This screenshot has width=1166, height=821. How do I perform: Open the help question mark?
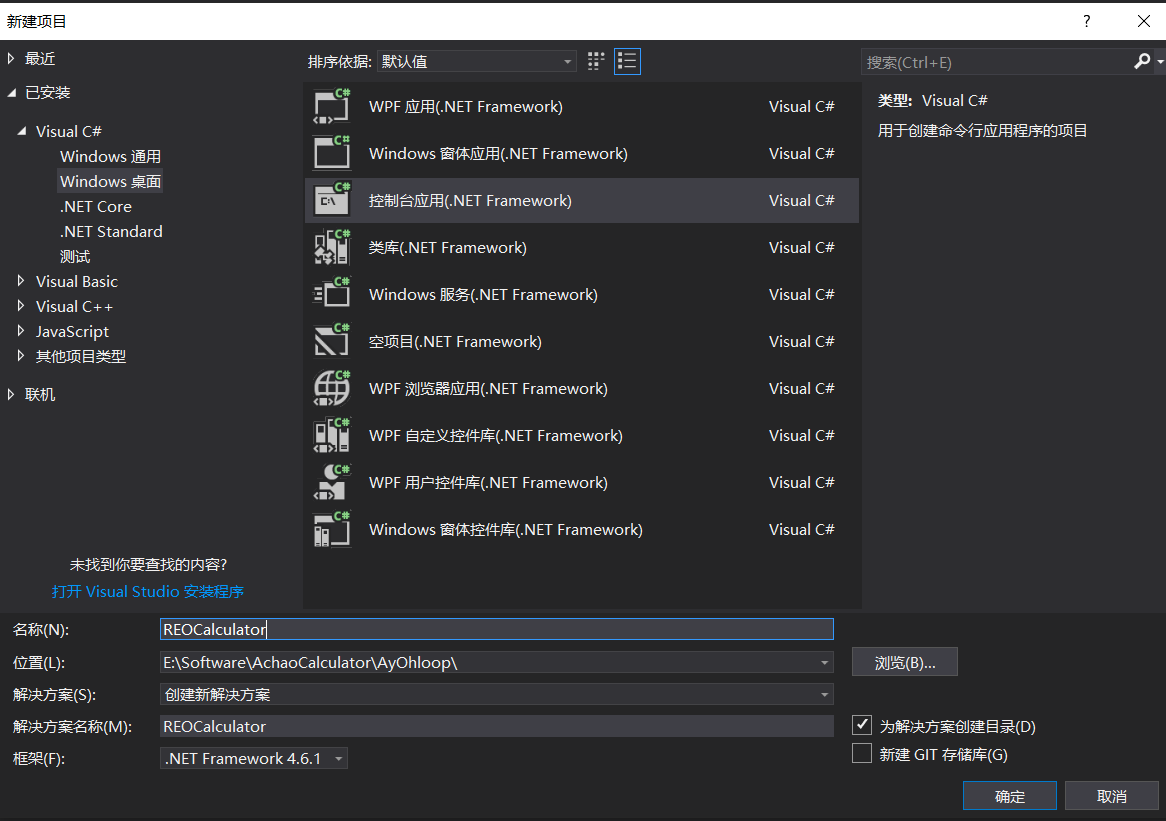coord(1086,21)
